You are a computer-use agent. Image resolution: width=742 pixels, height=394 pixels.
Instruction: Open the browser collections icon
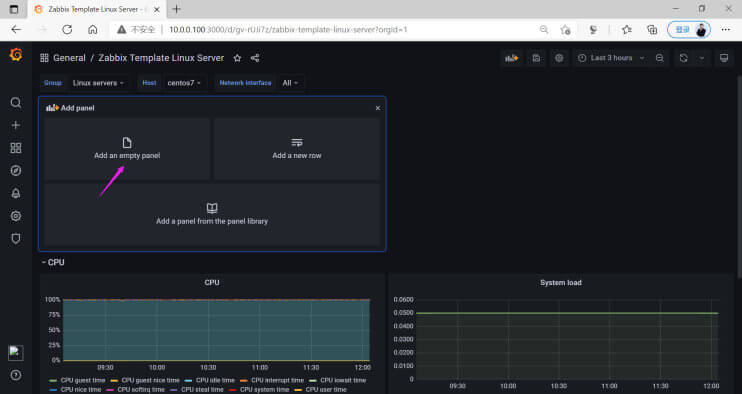[652, 30]
